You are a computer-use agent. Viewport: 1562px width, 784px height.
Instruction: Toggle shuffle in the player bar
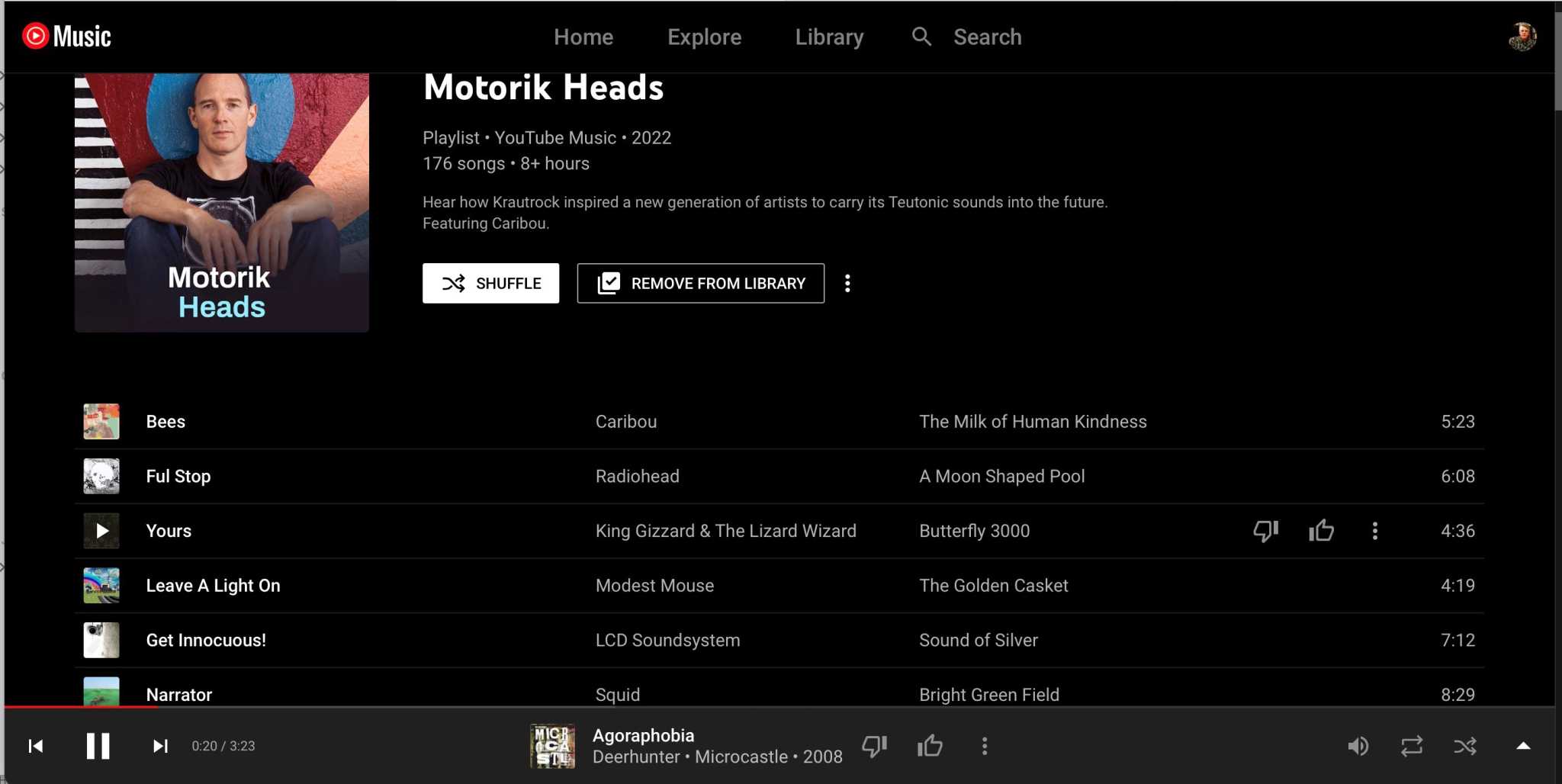(1465, 746)
